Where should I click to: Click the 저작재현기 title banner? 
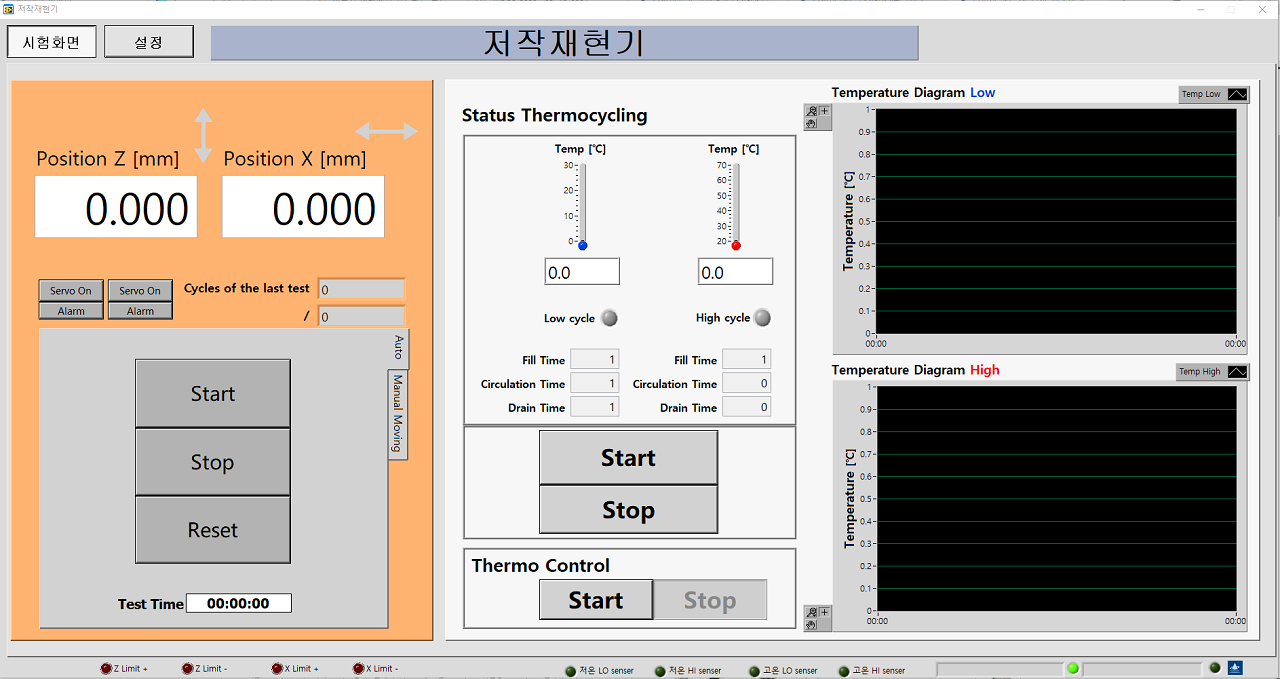pyautogui.click(x=564, y=43)
